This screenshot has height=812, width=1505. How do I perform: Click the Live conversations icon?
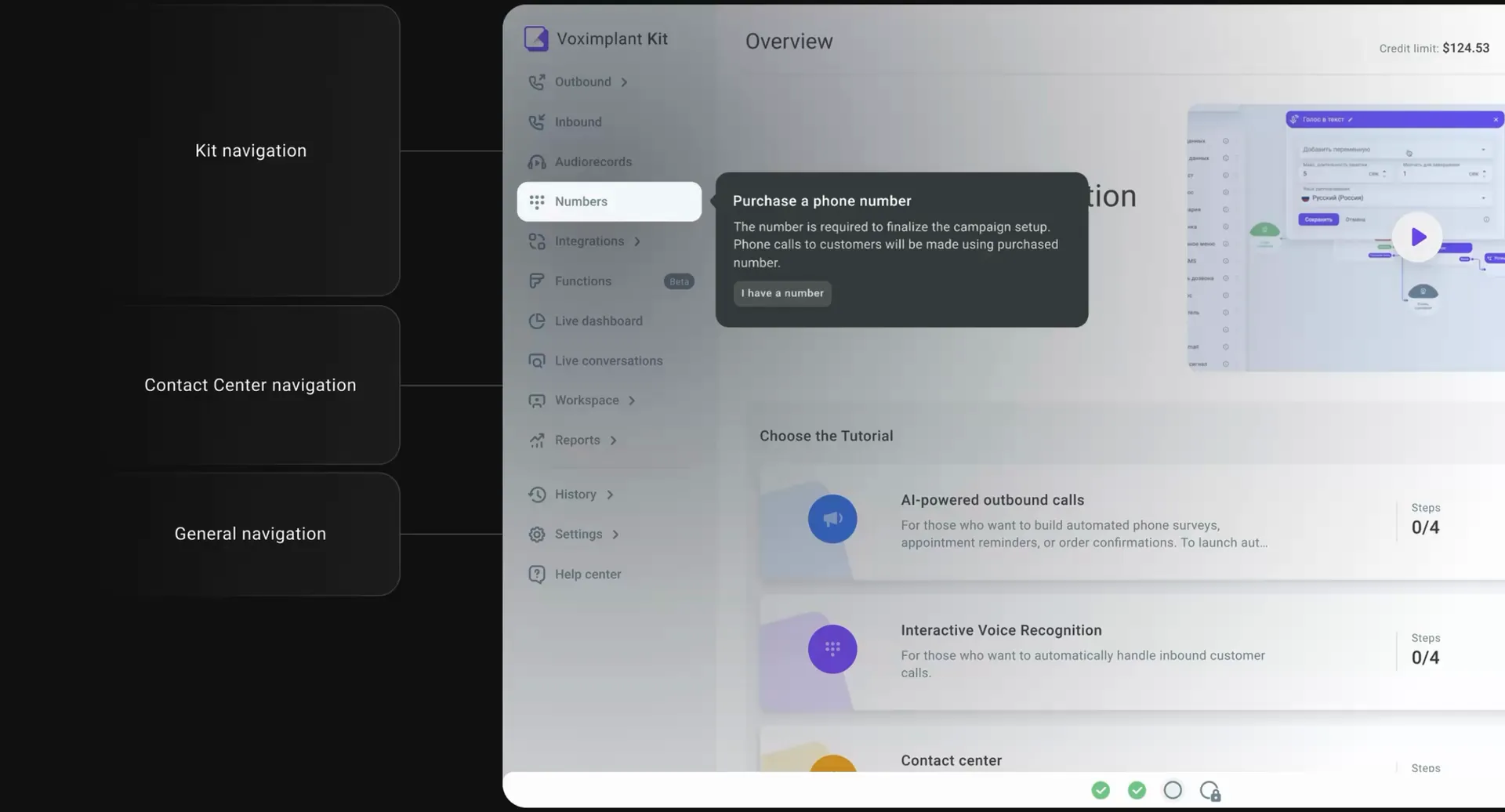click(537, 361)
